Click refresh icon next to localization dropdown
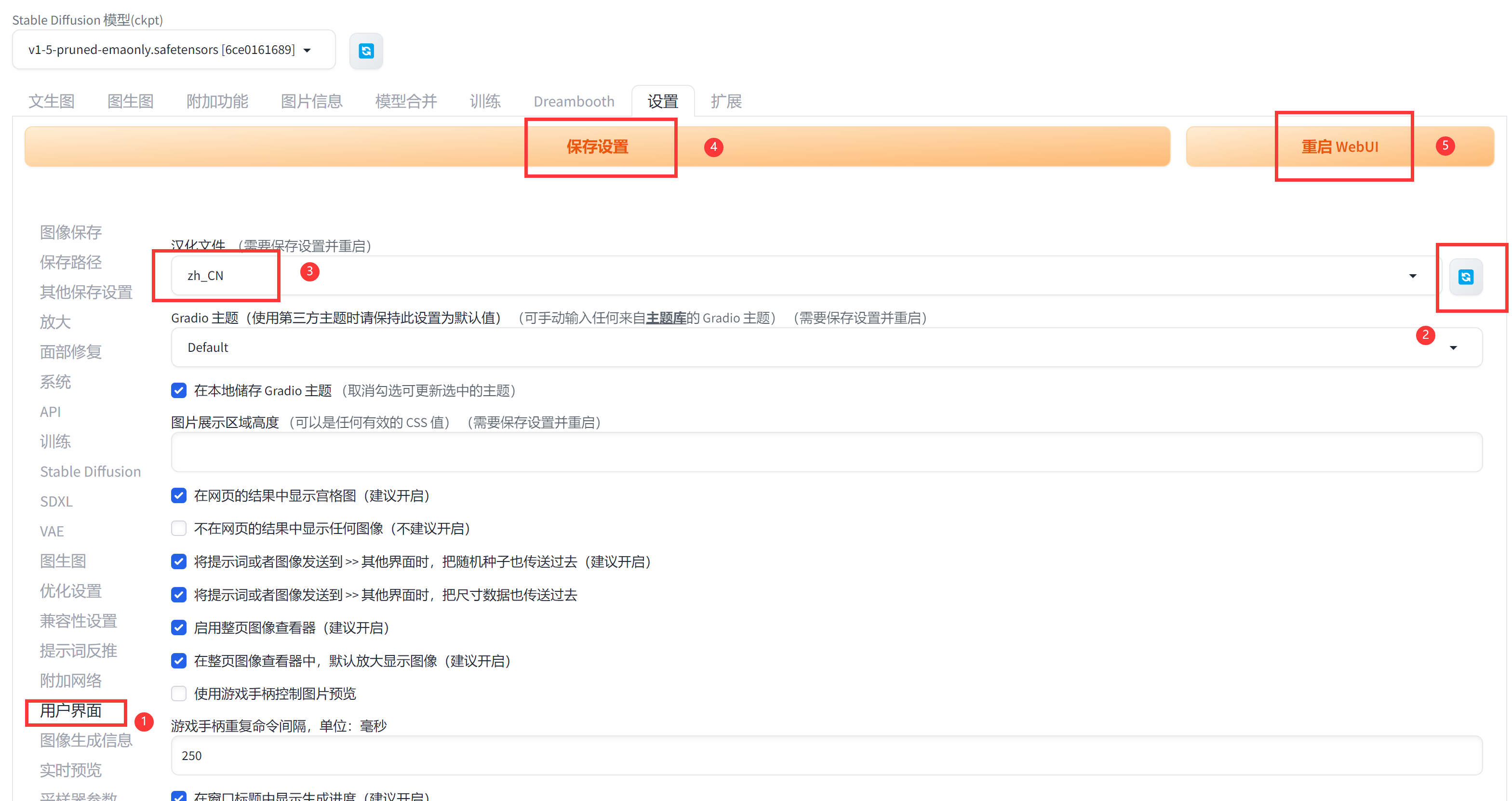Image resolution: width=1512 pixels, height=801 pixels. [x=1465, y=276]
